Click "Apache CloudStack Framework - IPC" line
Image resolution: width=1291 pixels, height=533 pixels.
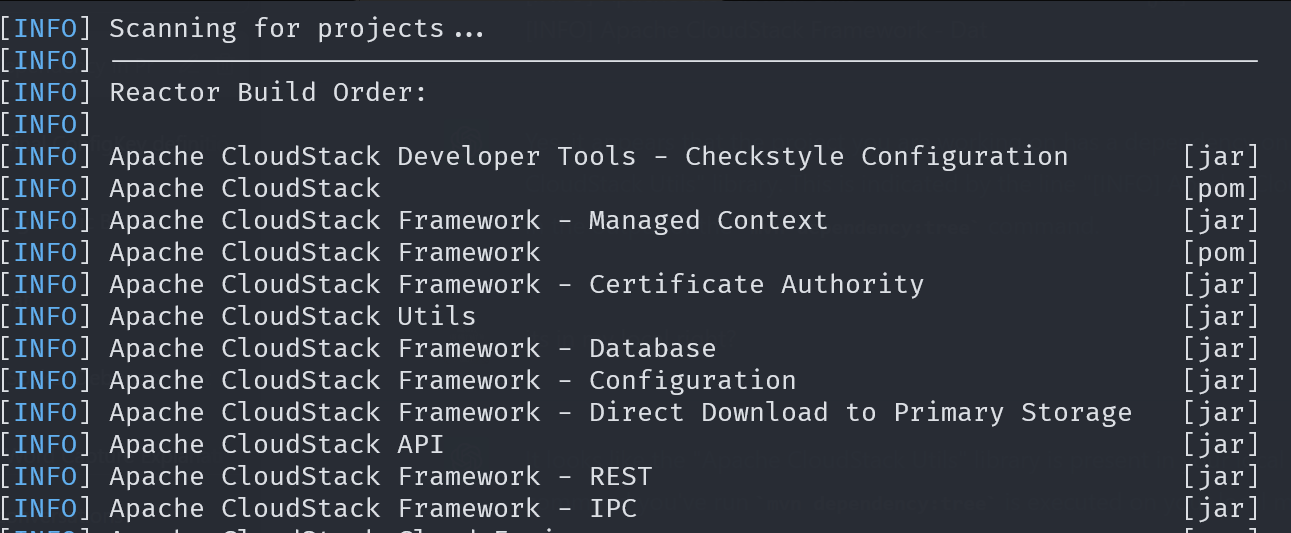coord(372,508)
